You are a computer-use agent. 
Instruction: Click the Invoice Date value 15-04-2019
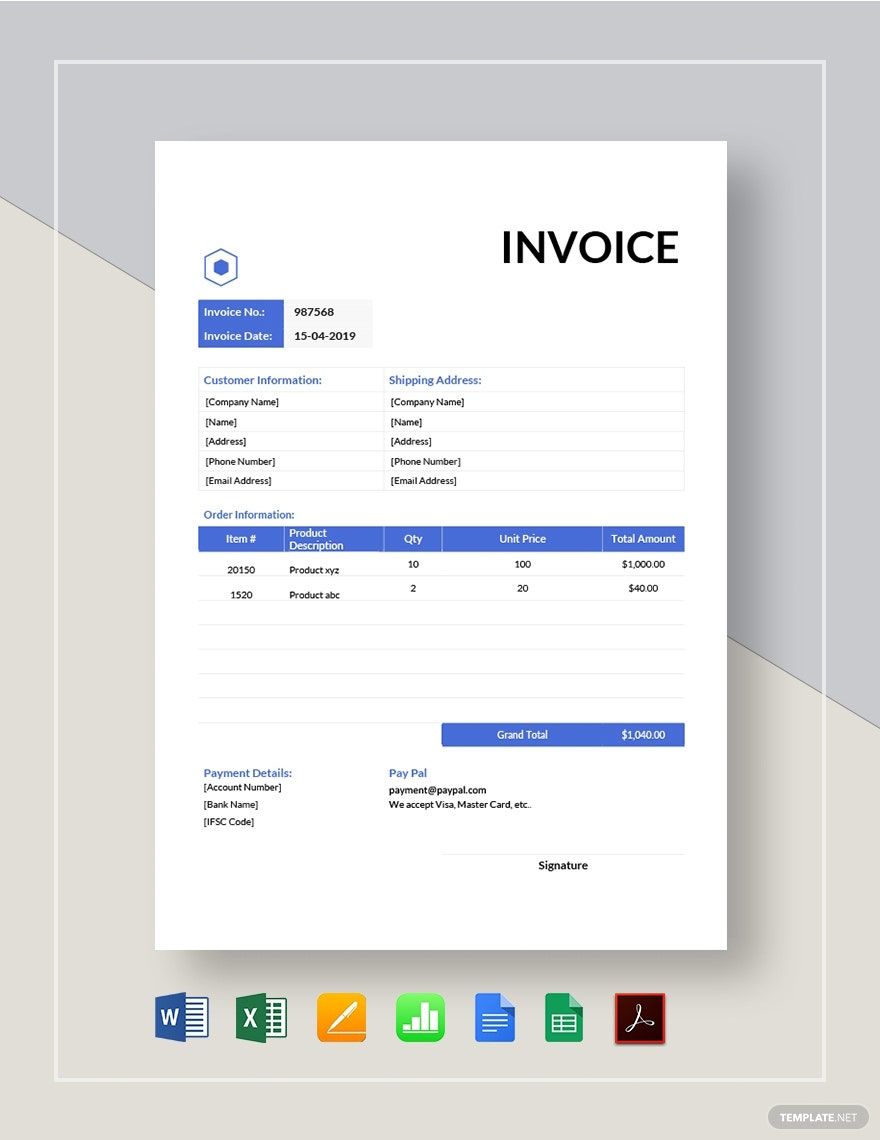click(x=327, y=335)
